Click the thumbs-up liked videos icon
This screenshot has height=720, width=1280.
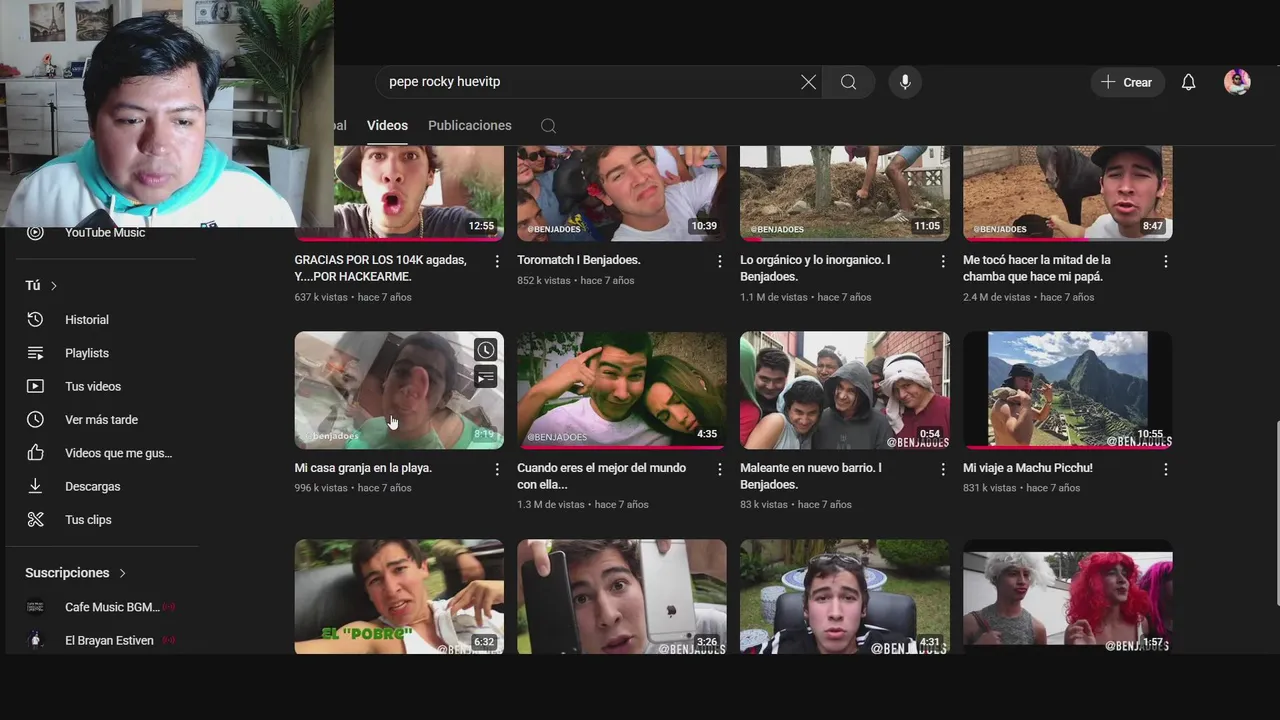[x=35, y=453]
